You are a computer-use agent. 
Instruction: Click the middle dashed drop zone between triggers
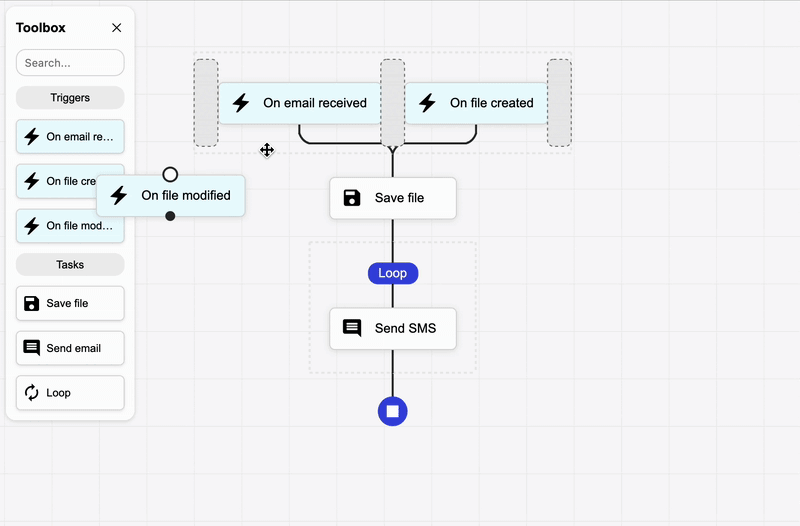tap(393, 103)
